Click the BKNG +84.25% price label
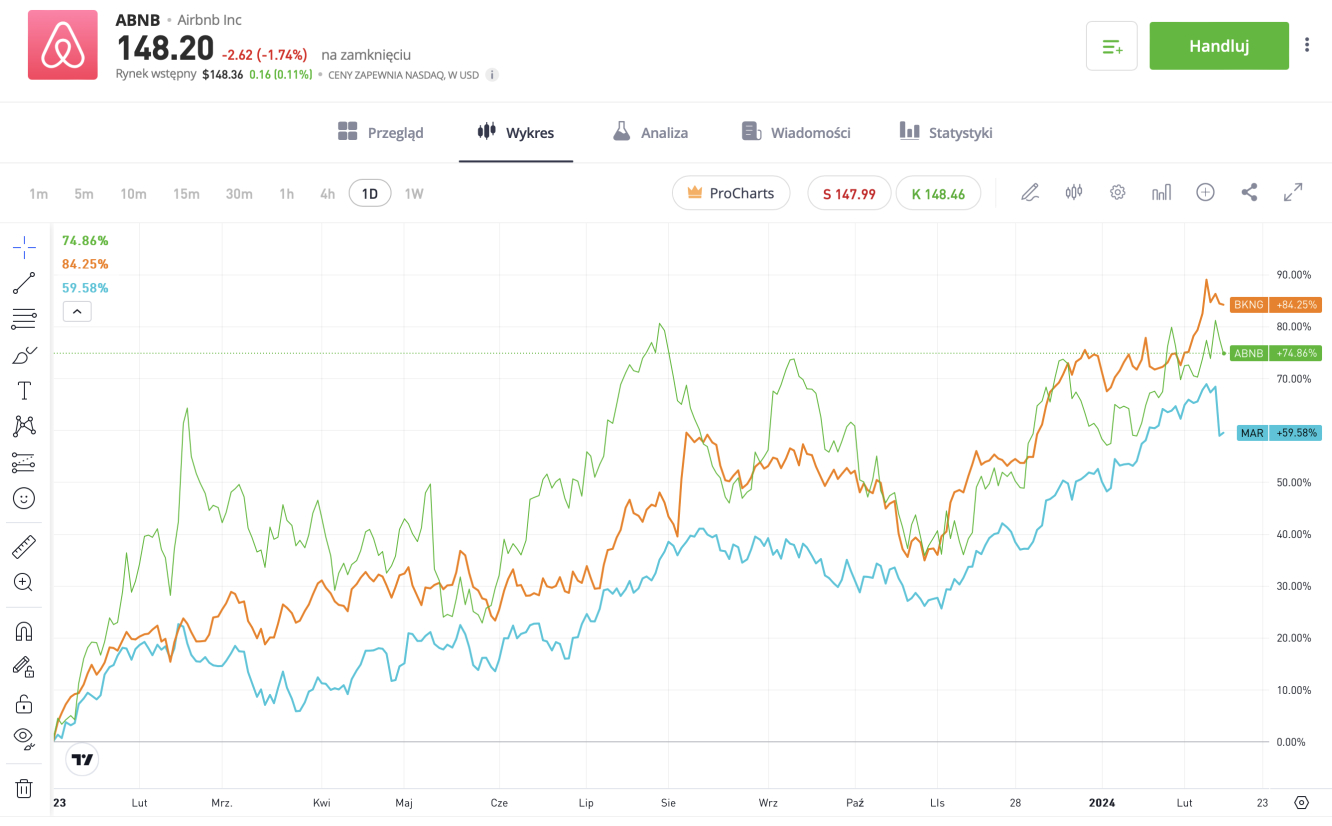The image size is (1332, 826). [x=1275, y=304]
